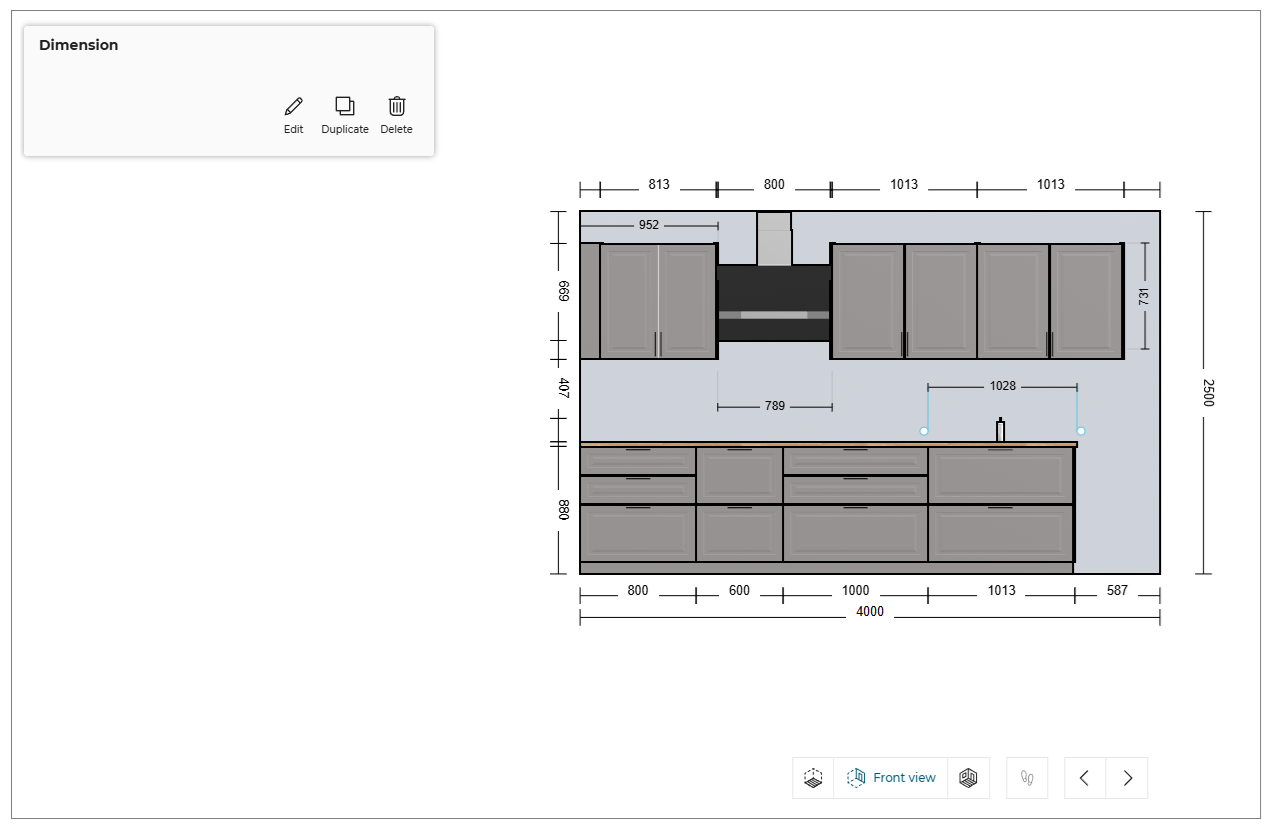Click the Duplicate icon in Dimension panel
The width and height of the screenshot is (1272, 827).
(x=345, y=106)
